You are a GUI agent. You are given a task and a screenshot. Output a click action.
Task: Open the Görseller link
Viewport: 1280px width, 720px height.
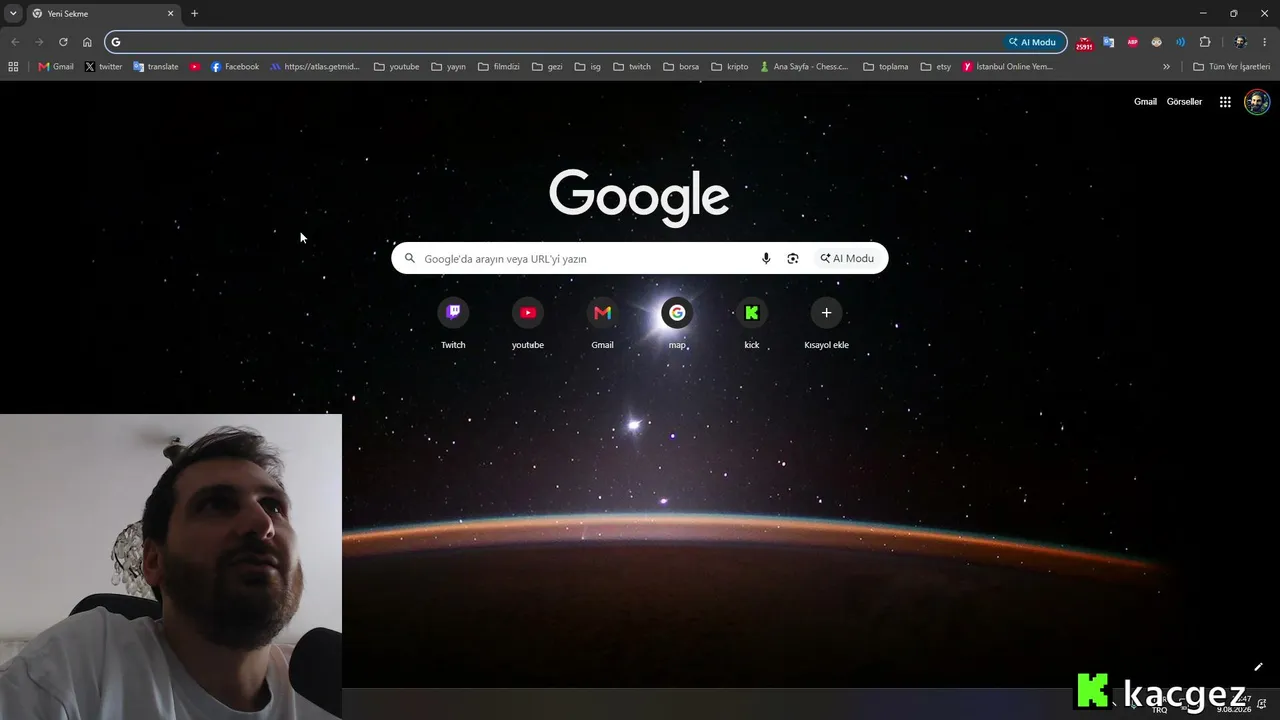coord(1184,102)
